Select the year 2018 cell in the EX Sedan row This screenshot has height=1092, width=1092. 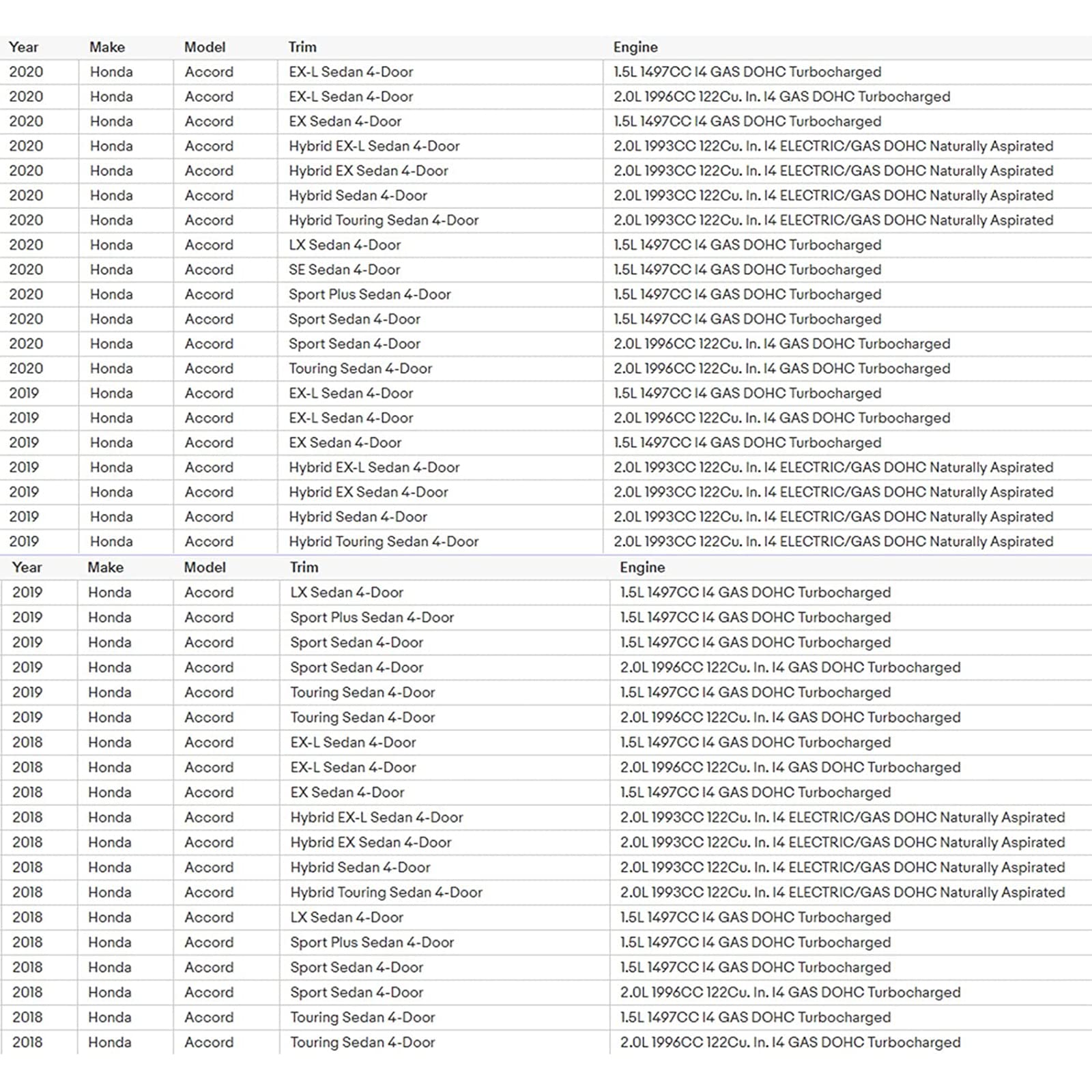point(39,792)
